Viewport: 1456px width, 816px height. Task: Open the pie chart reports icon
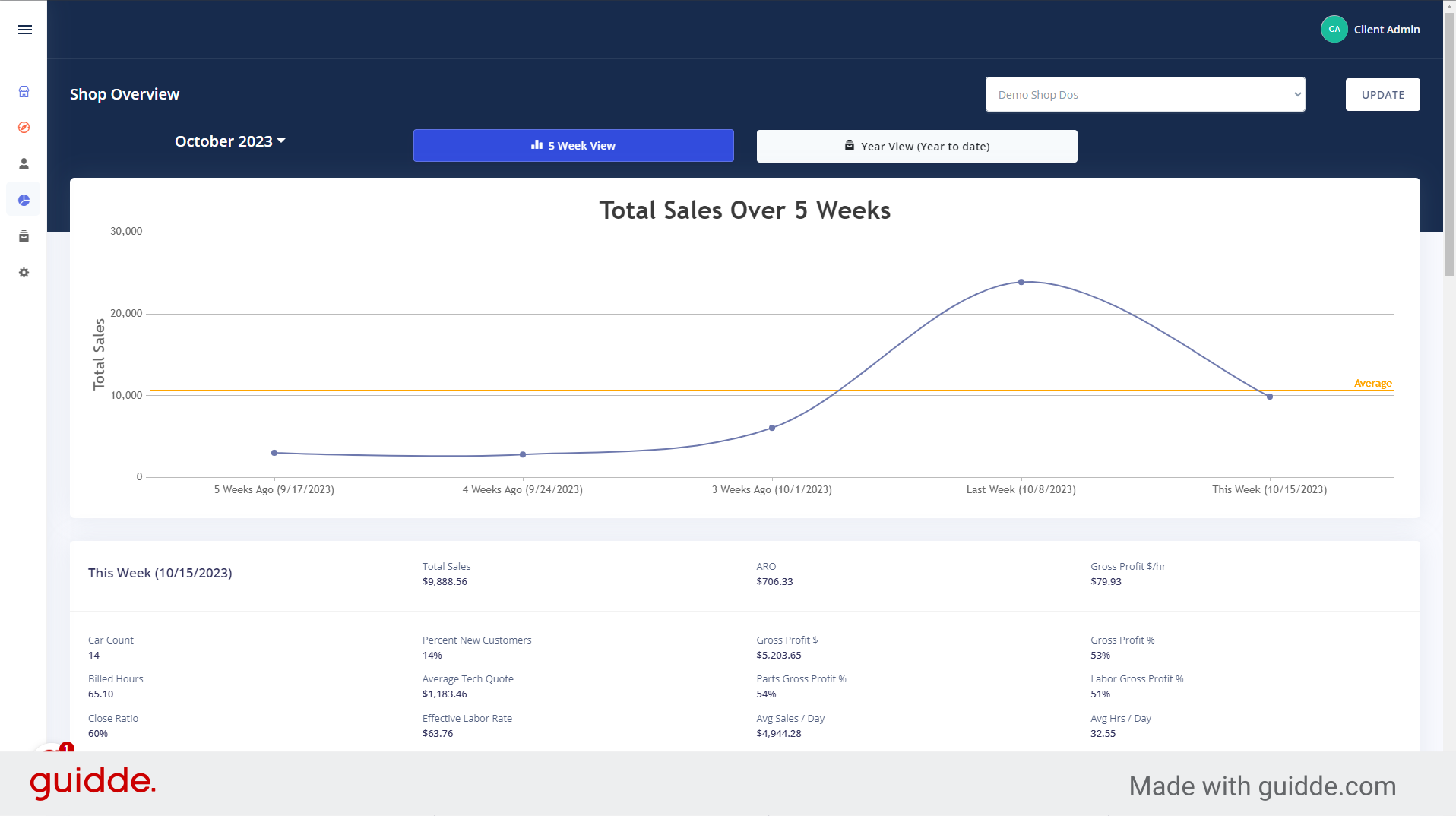tap(24, 200)
